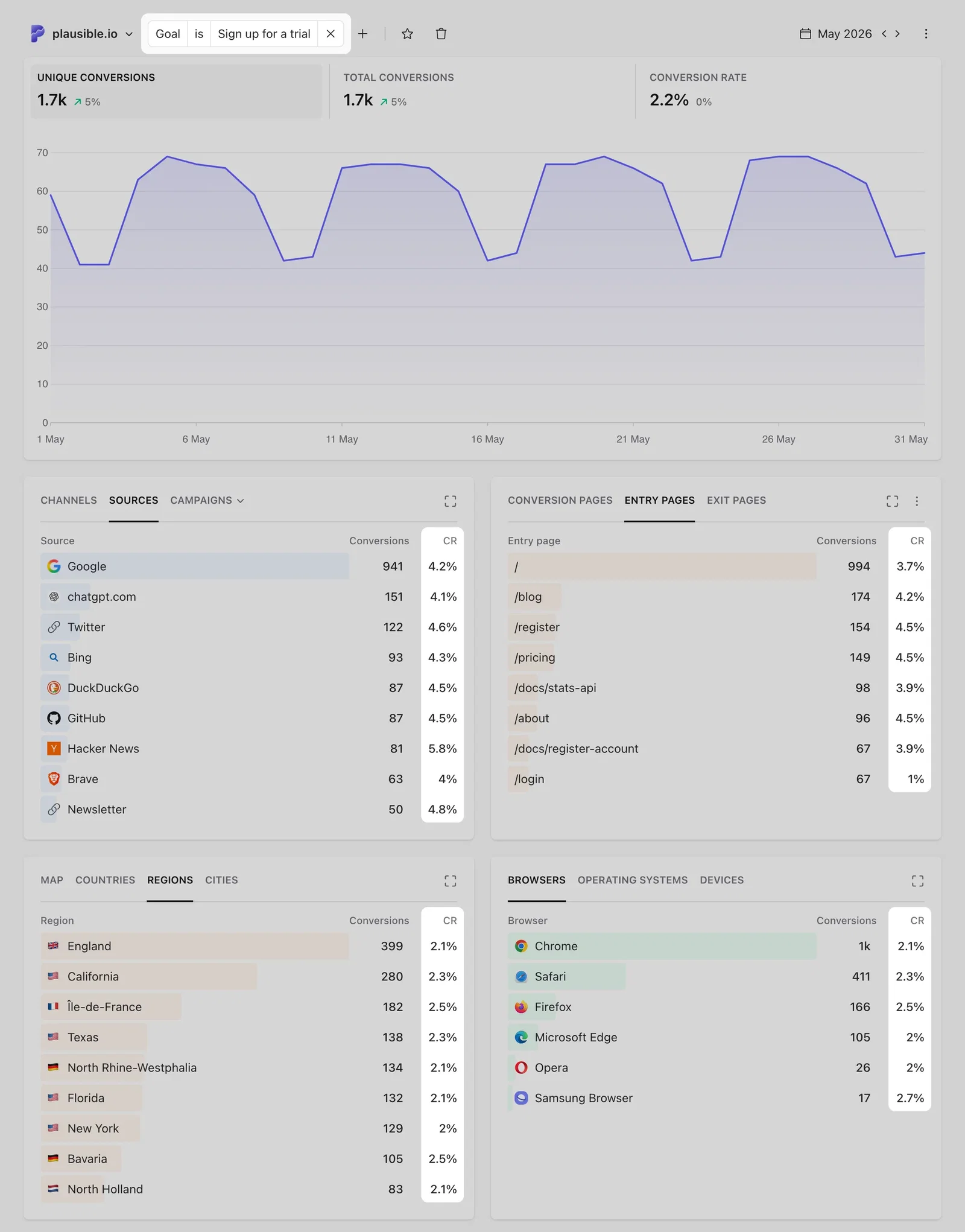Screen dimensions: 965x1232
Task: Click the DuckDuckGo source icon
Action: (x=54, y=688)
